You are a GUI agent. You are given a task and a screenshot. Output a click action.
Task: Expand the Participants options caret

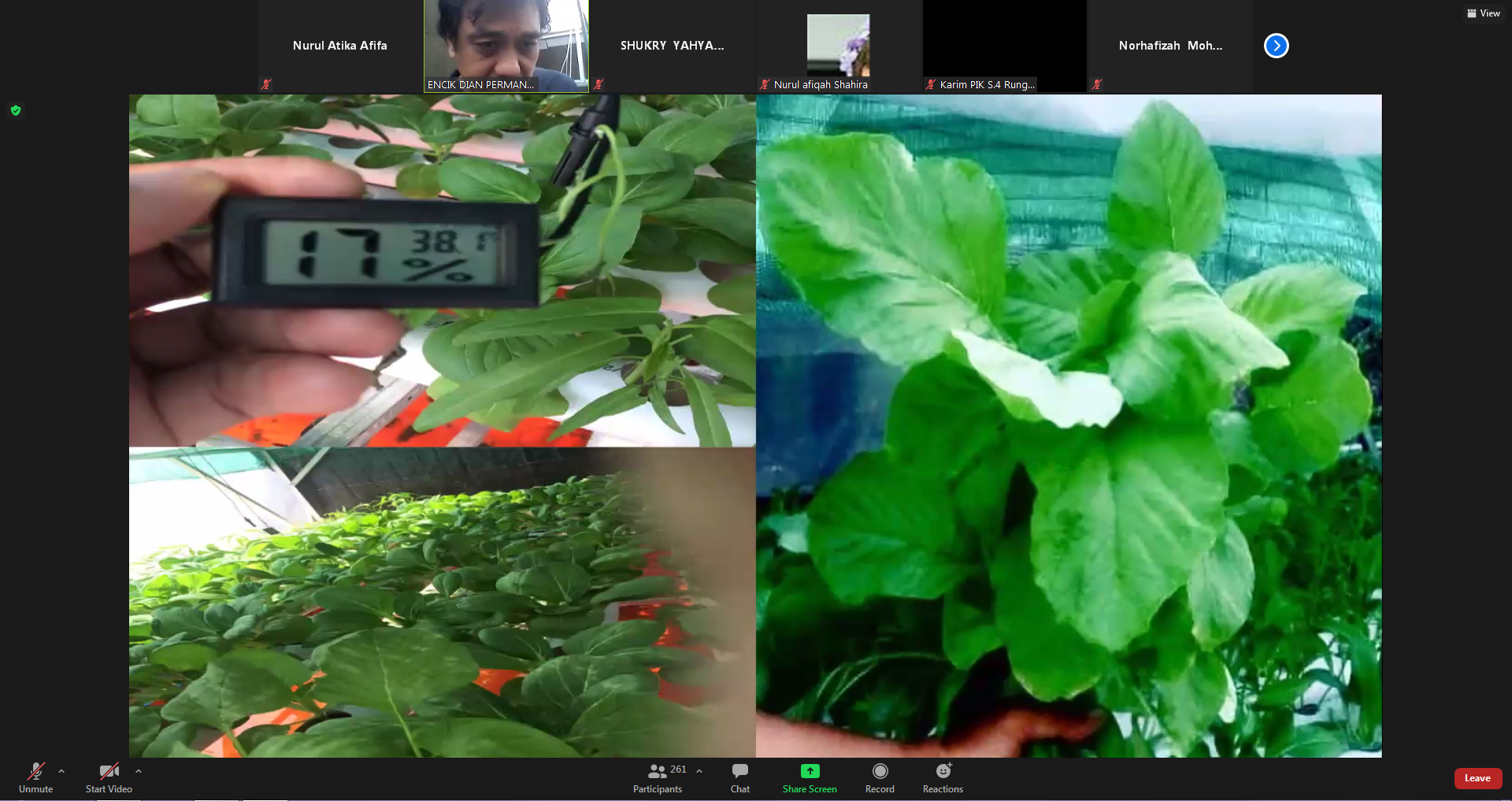tap(699, 771)
